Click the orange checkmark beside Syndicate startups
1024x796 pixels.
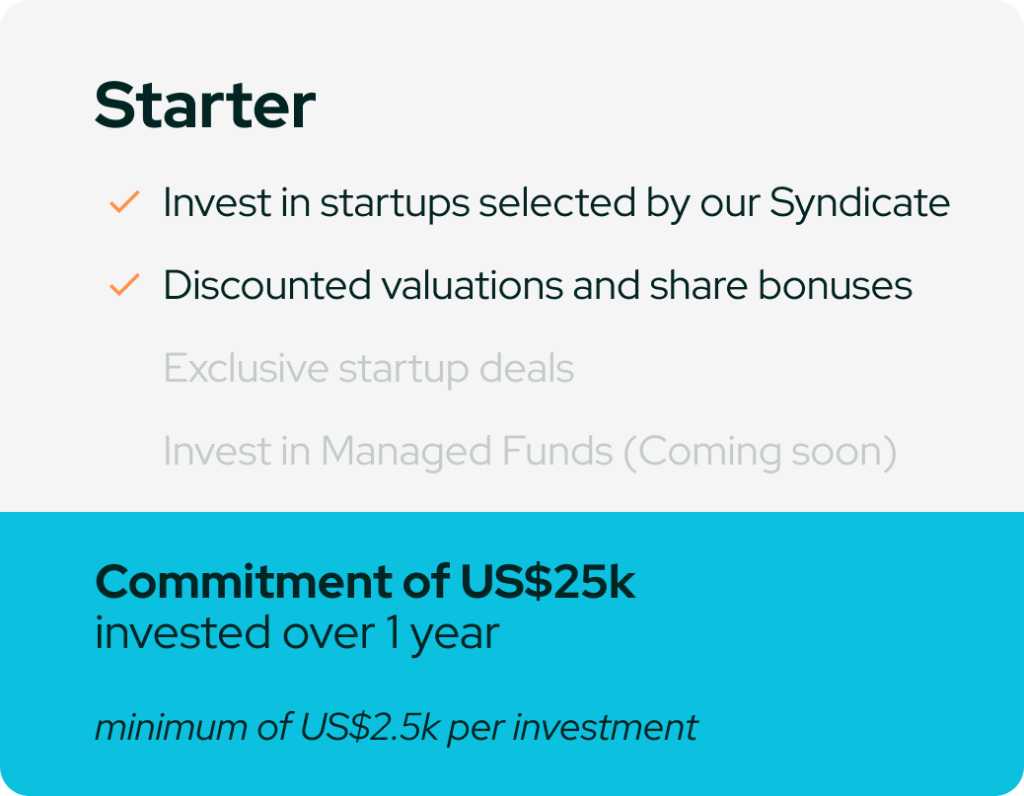(124, 202)
